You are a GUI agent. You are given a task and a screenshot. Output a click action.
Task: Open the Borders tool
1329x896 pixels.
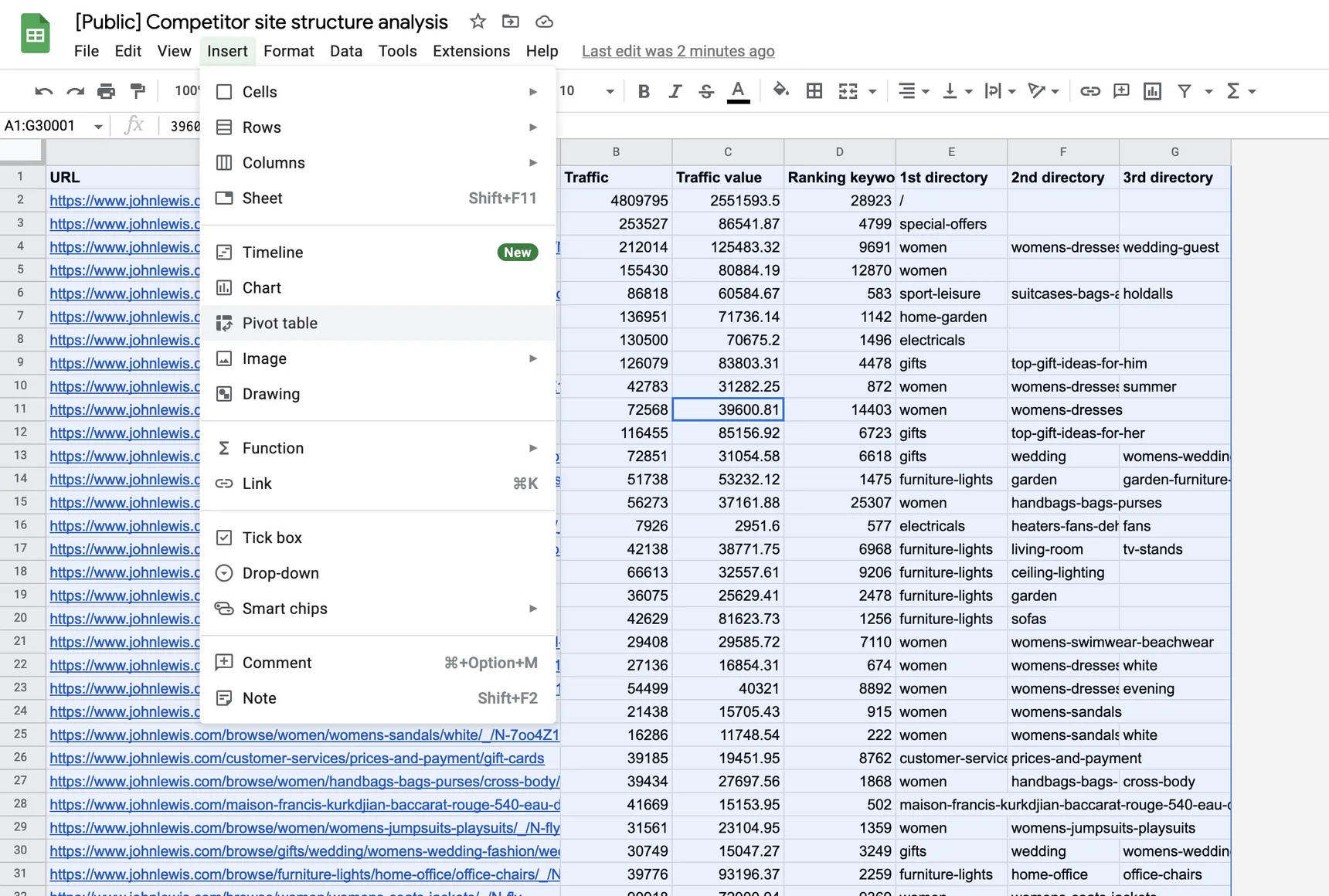(814, 91)
